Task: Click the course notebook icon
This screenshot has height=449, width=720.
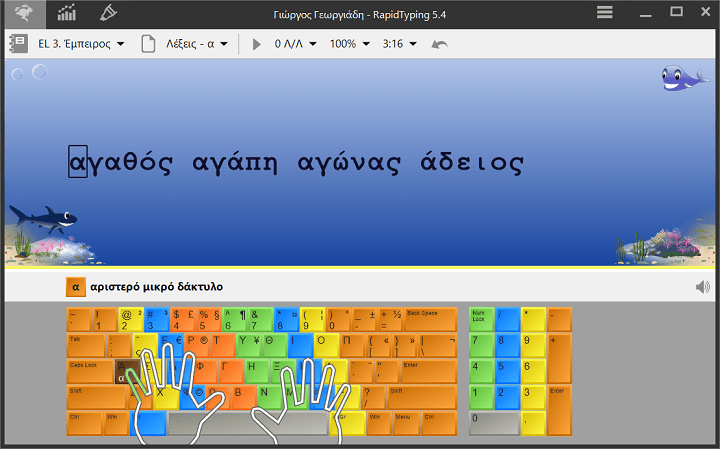Action: click(18, 44)
